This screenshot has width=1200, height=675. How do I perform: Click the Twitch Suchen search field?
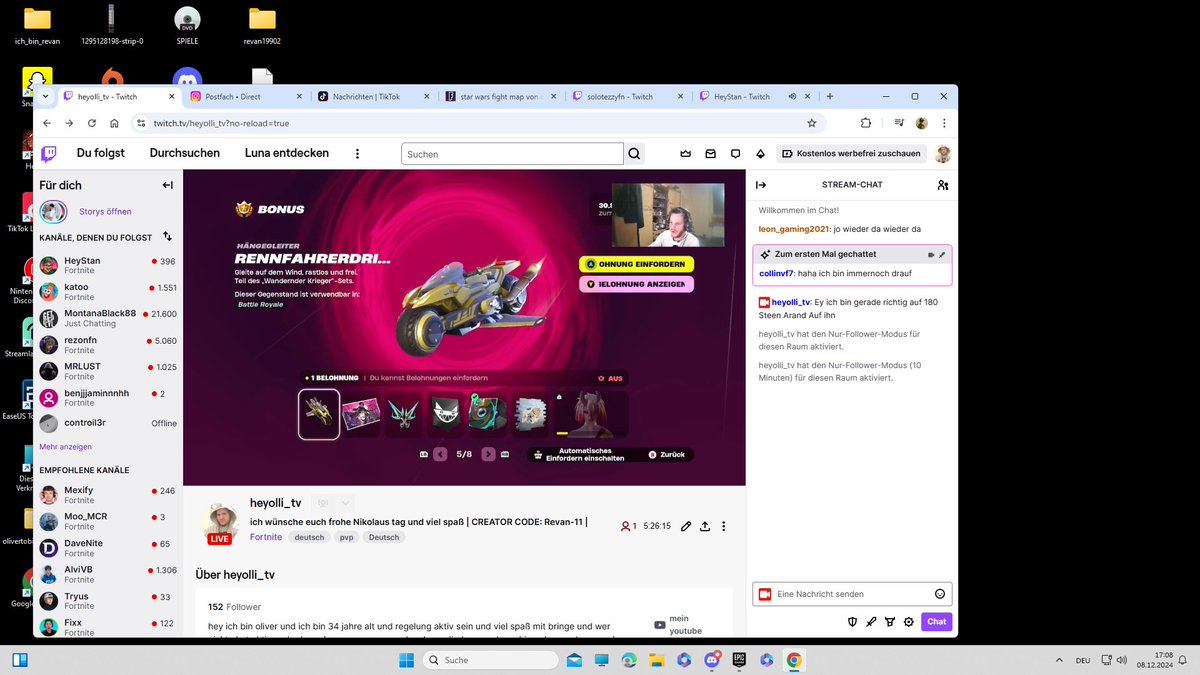tap(512, 154)
